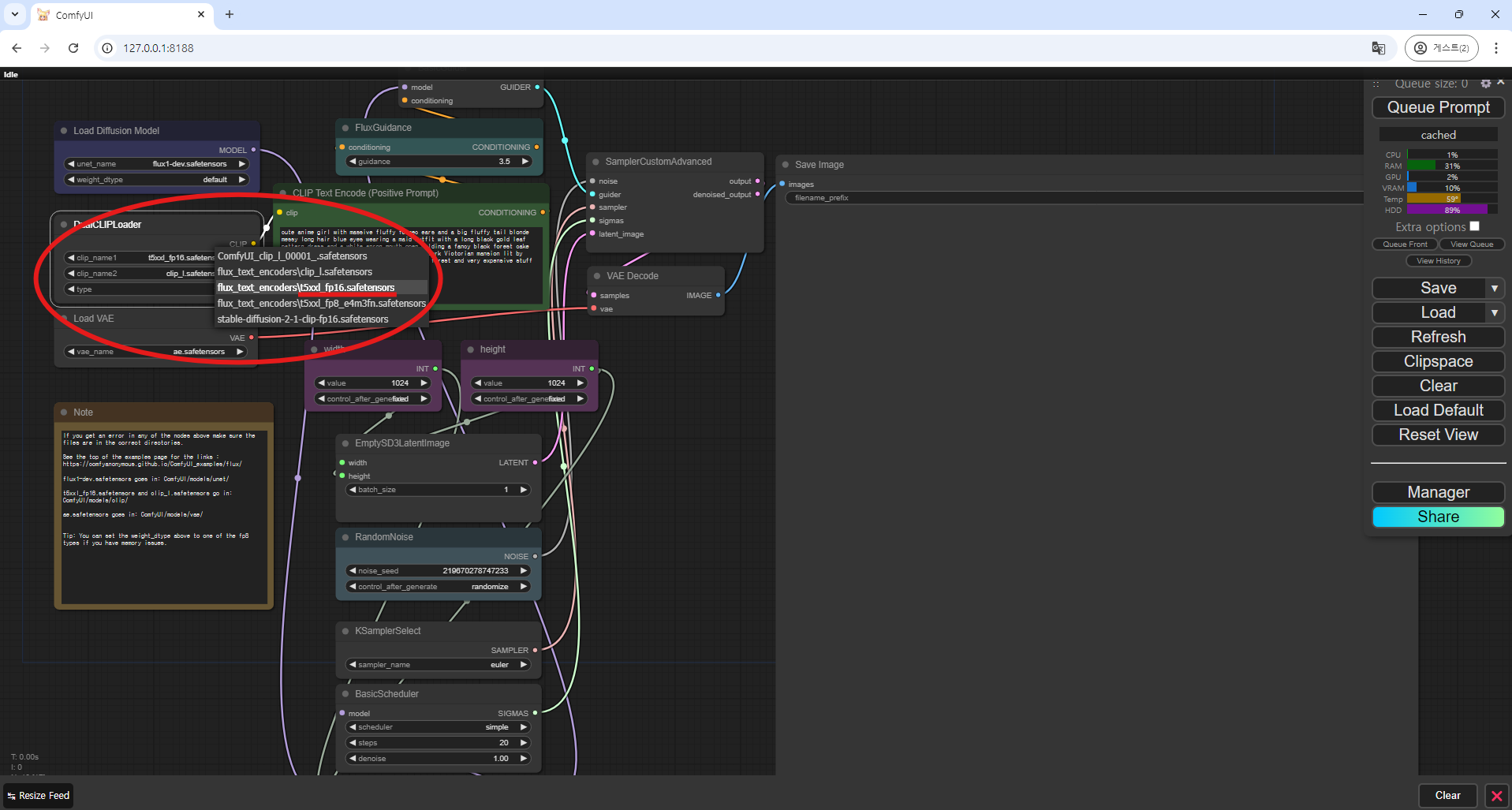Open the Save dropdown arrow
Viewport: 1512px width, 810px height.
click(1495, 289)
